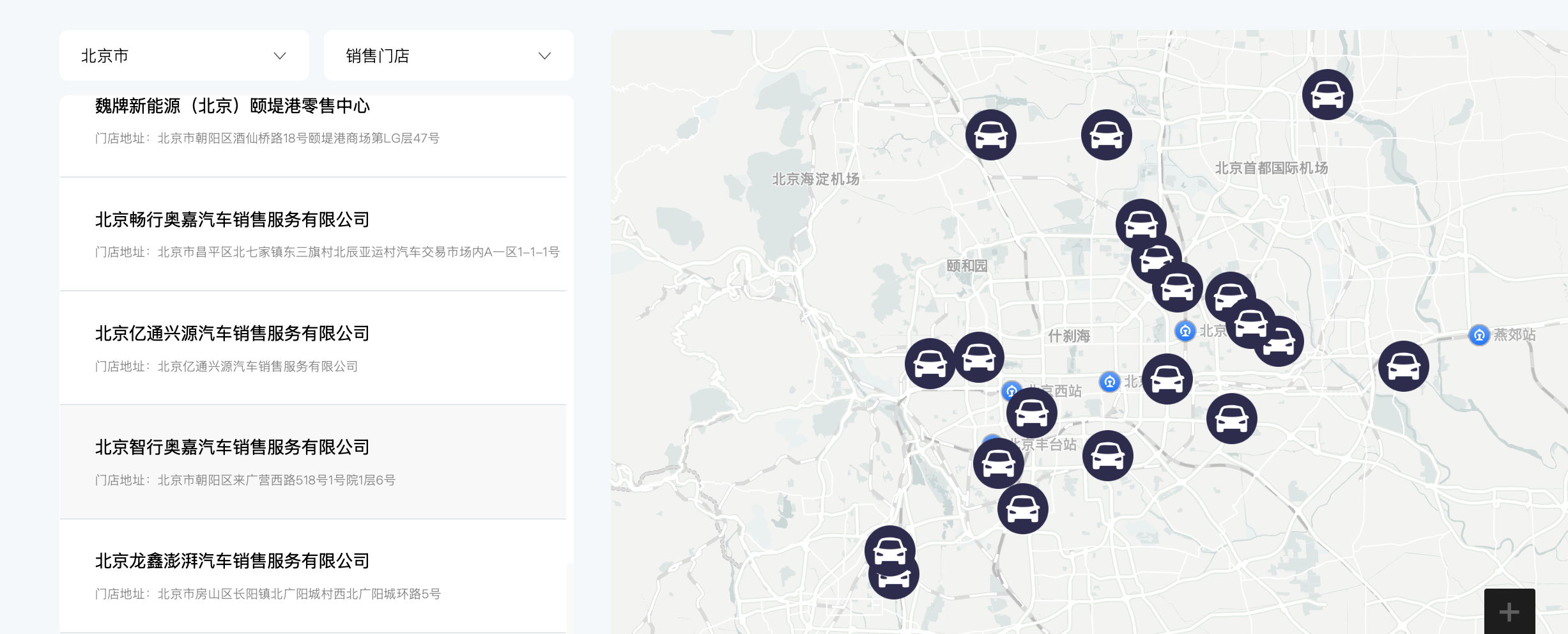Select car marker overlapping 北京西站 label
The image size is (1568, 634).
pos(1031,413)
